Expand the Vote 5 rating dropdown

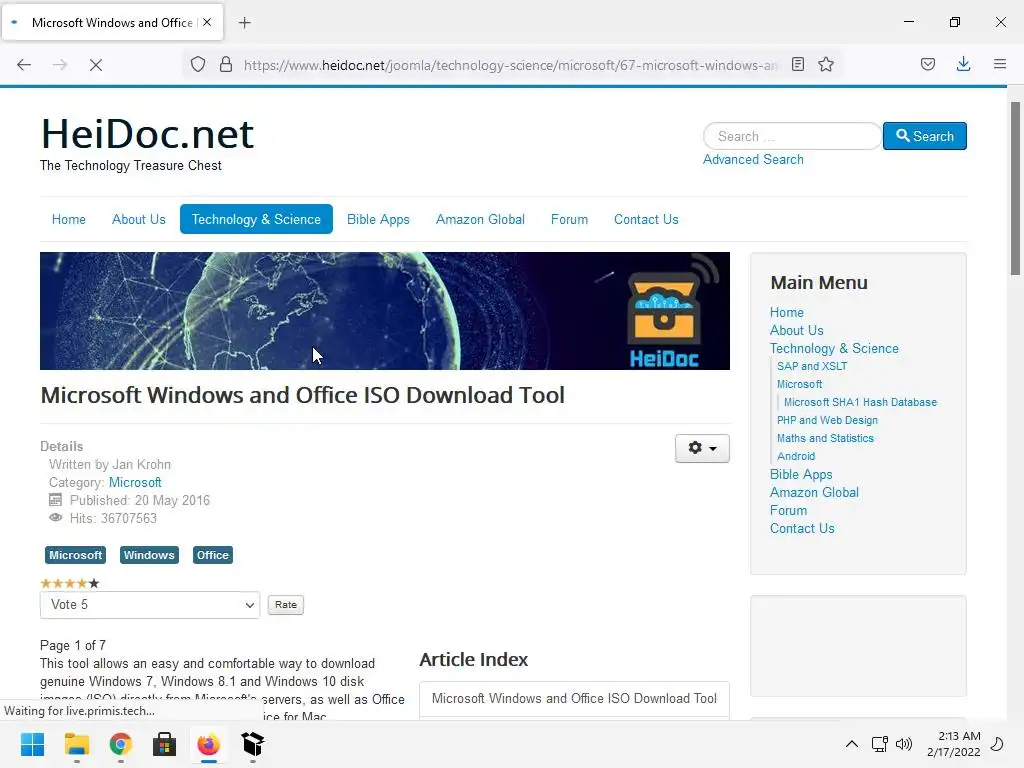150,605
